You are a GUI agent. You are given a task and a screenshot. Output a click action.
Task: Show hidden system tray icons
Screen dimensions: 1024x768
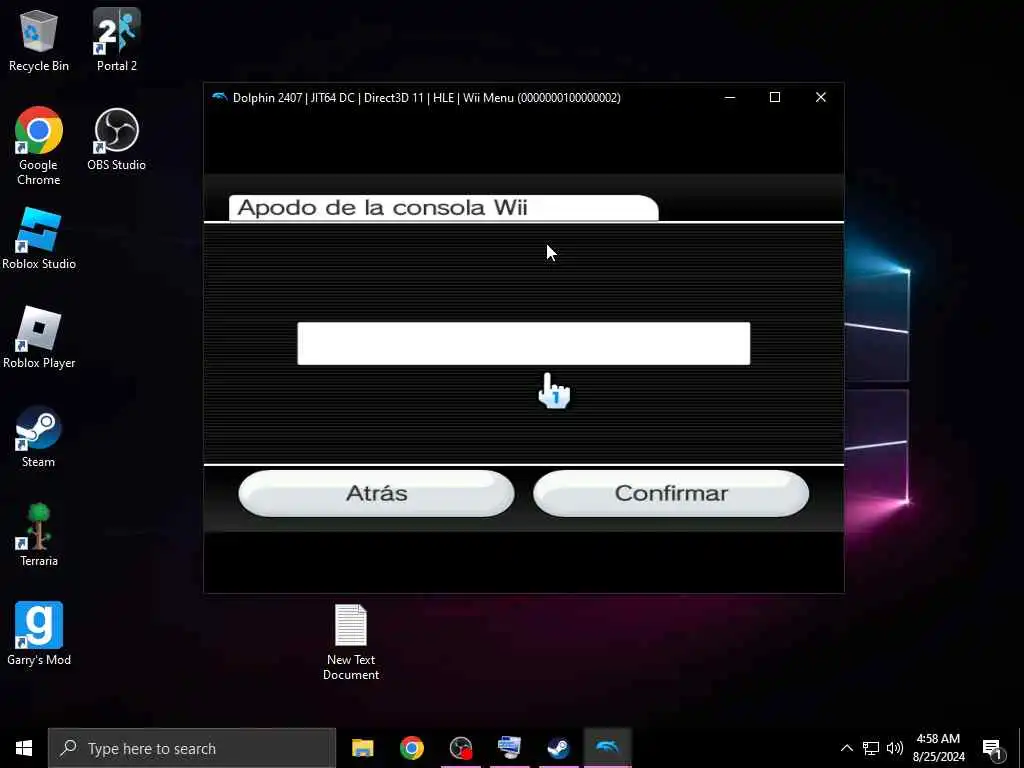click(x=846, y=748)
